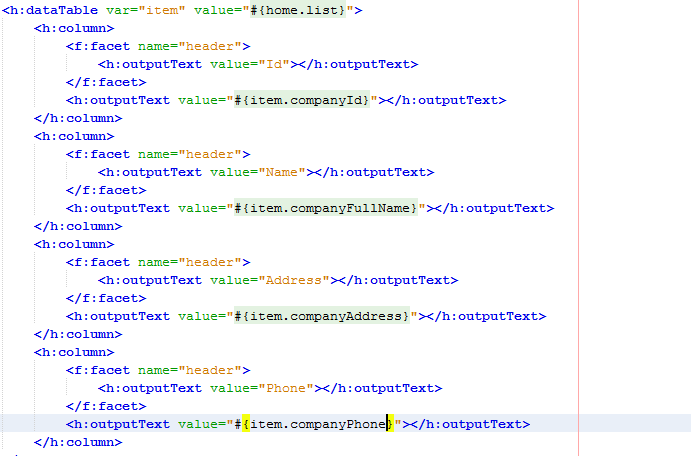Click the #{item.companyId} expression

(x=302, y=100)
